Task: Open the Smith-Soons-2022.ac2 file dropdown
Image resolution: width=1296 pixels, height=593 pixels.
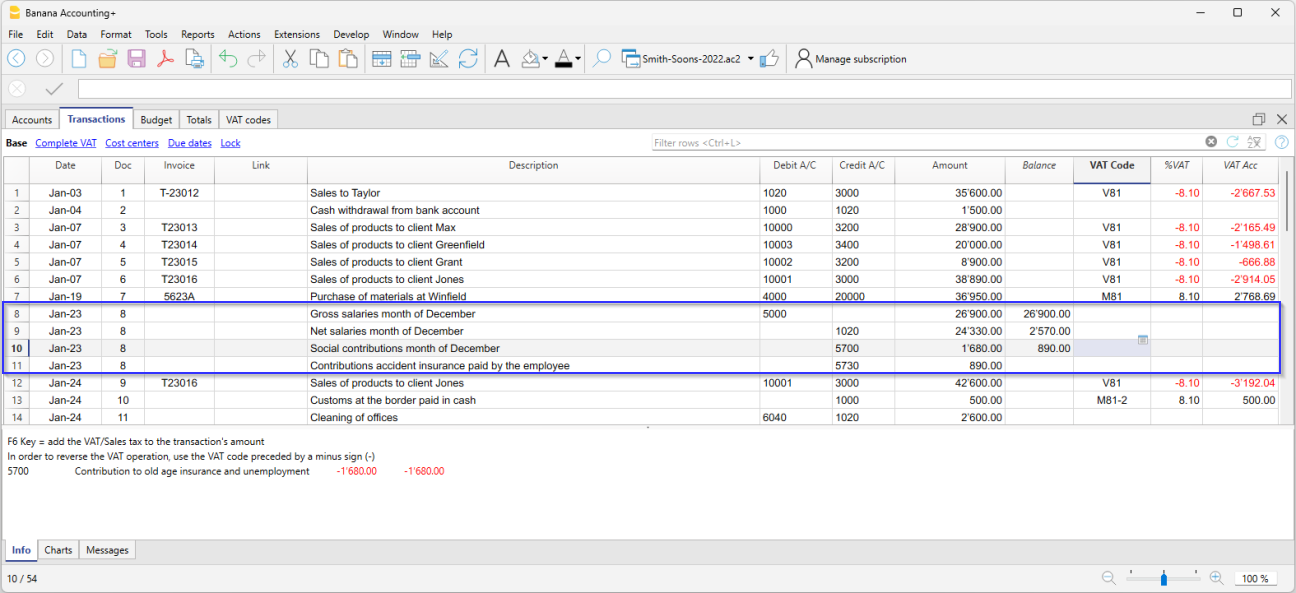Action: click(750, 59)
